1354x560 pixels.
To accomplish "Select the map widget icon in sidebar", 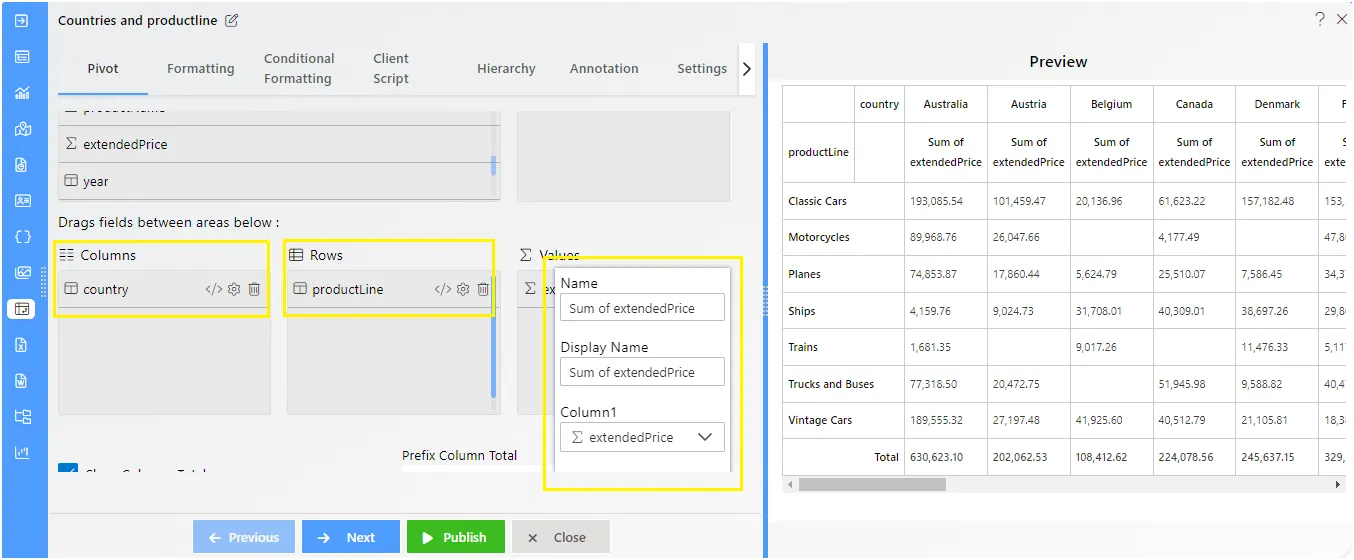I will 22,129.
